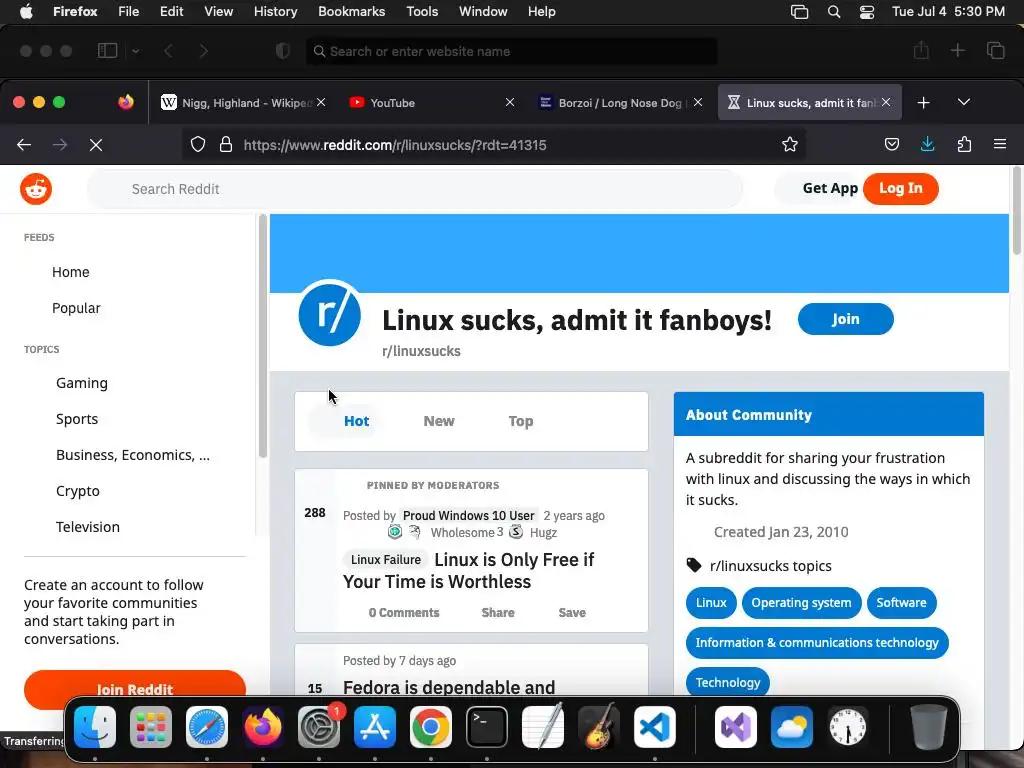Open Google Chrome from the Dock
Screen dimensions: 1024x768
click(x=430, y=727)
